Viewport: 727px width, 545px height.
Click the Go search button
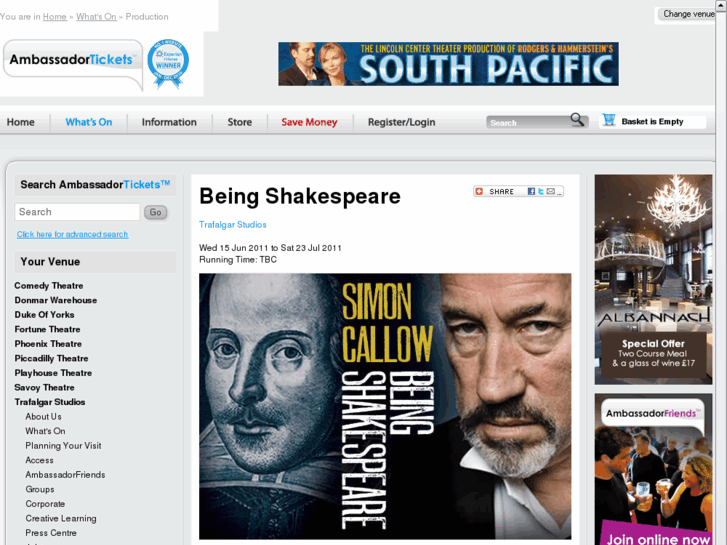click(155, 212)
